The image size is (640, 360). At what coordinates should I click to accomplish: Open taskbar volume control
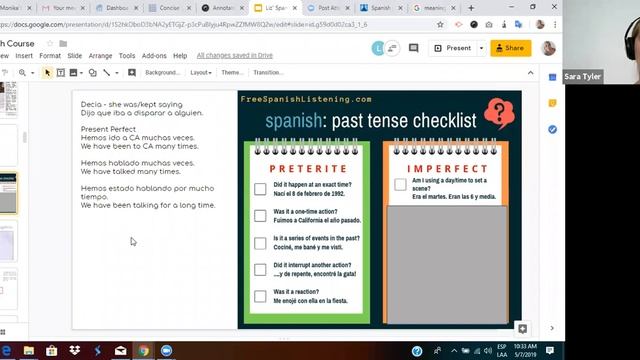click(x=488, y=351)
